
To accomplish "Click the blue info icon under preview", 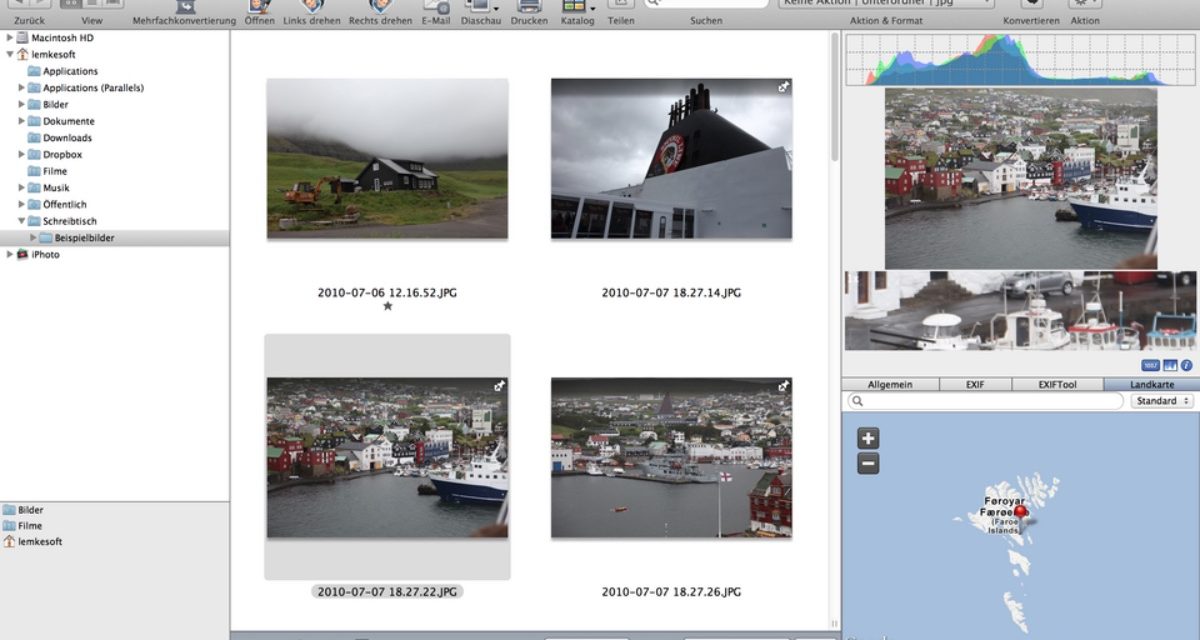I will tap(1187, 366).
